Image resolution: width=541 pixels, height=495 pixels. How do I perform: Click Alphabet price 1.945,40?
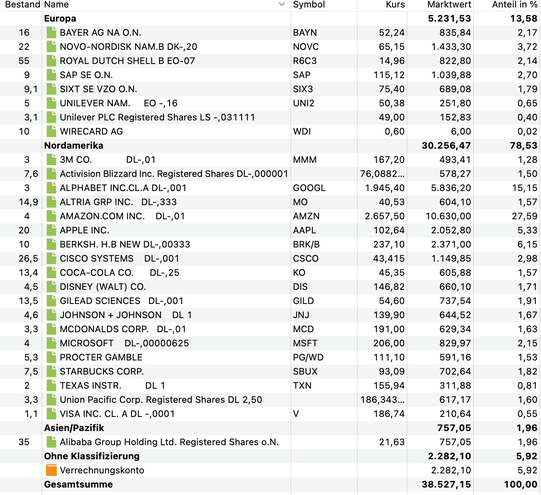[x=385, y=188]
